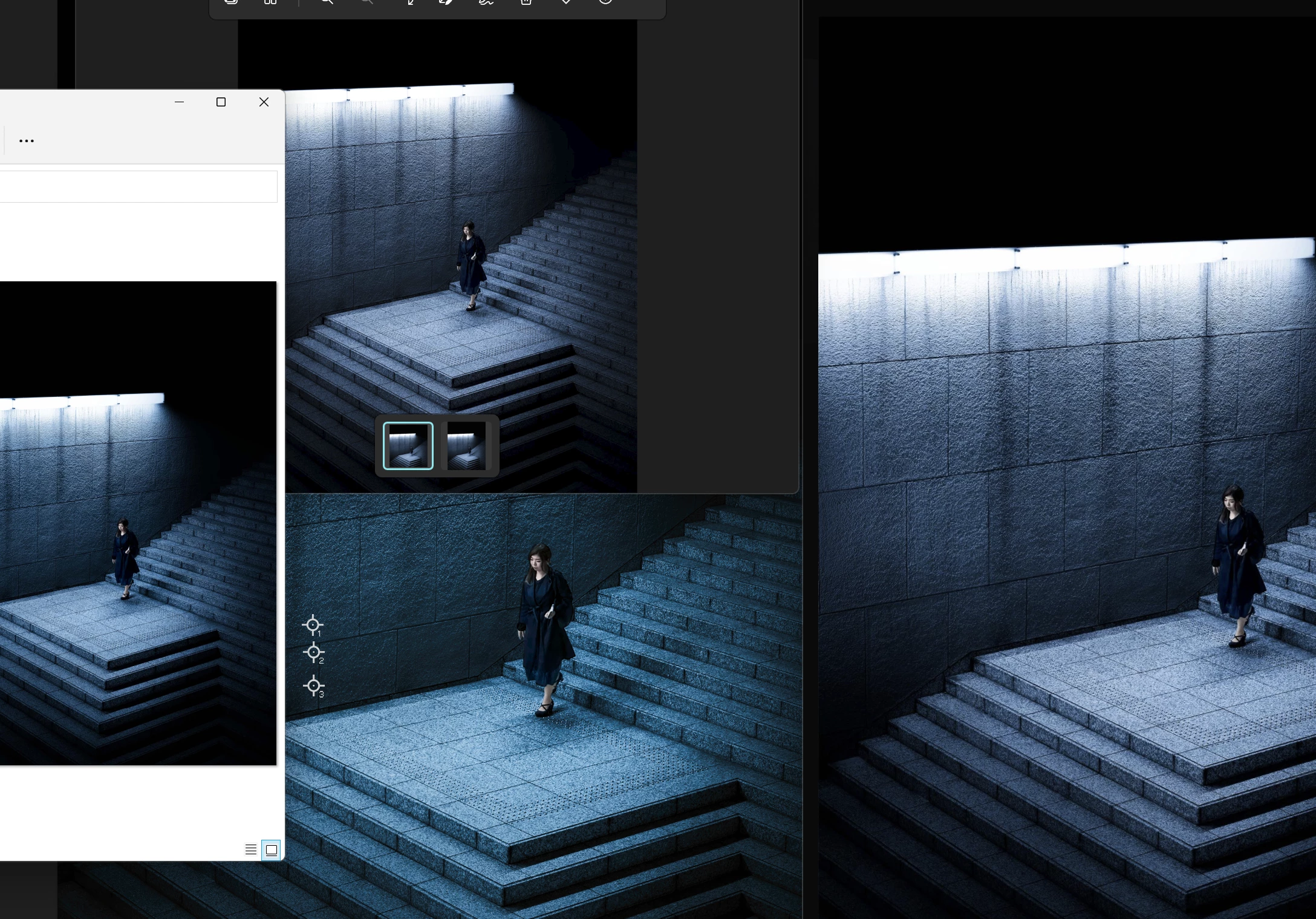The image size is (1316, 919).
Task: Toggle the large thumbnail view button
Action: tap(272, 849)
